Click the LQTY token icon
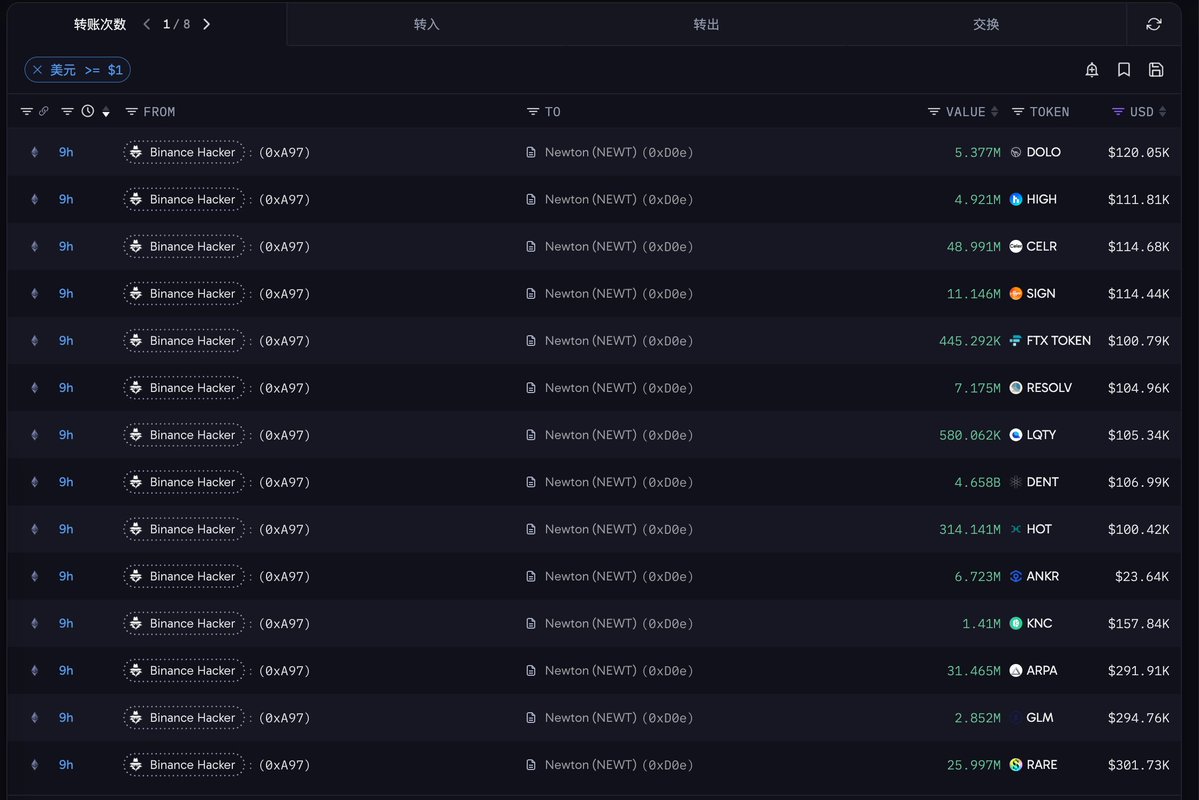The height and width of the screenshot is (800, 1199). pos(1015,435)
